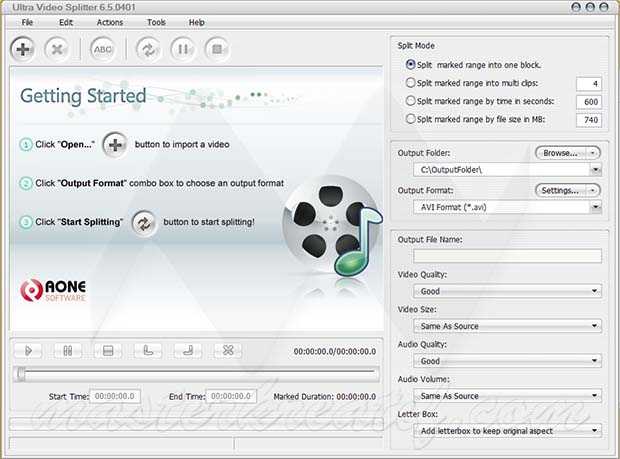Clear the marked range with X button
This screenshot has width=620, height=459.
[x=228, y=351]
